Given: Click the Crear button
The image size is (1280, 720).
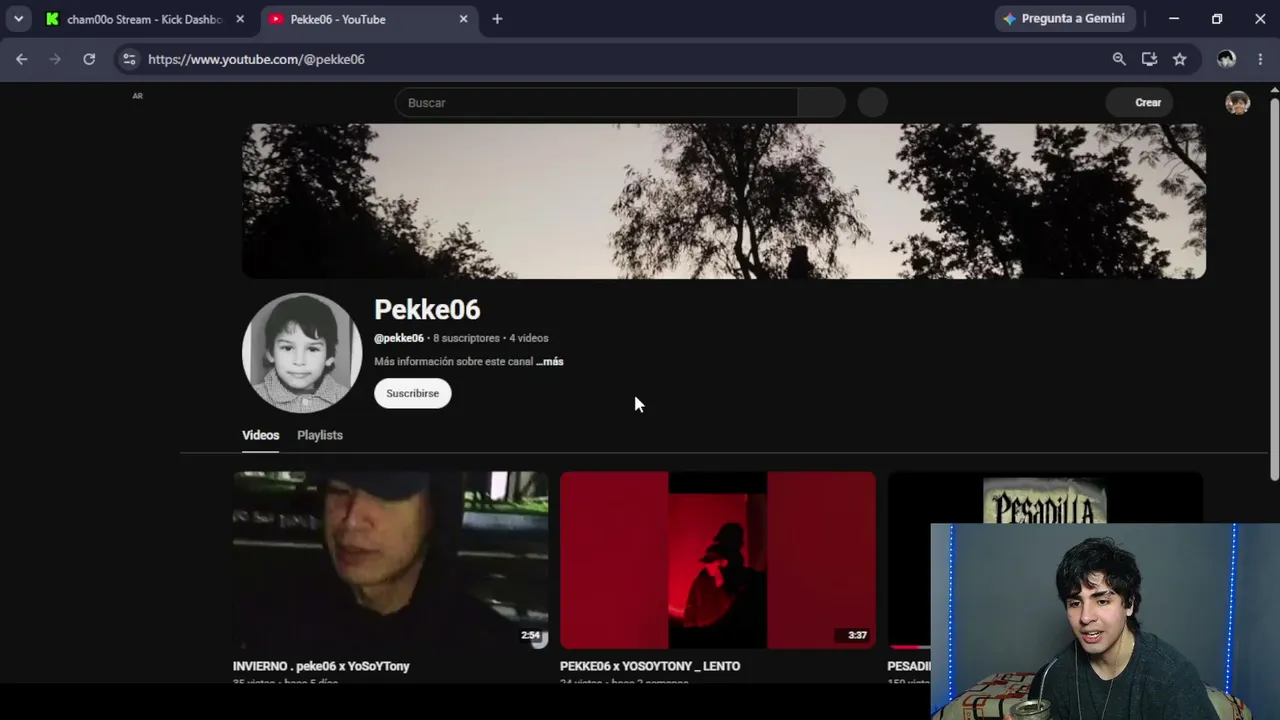Looking at the screenshot, I should coord(1139,102).
